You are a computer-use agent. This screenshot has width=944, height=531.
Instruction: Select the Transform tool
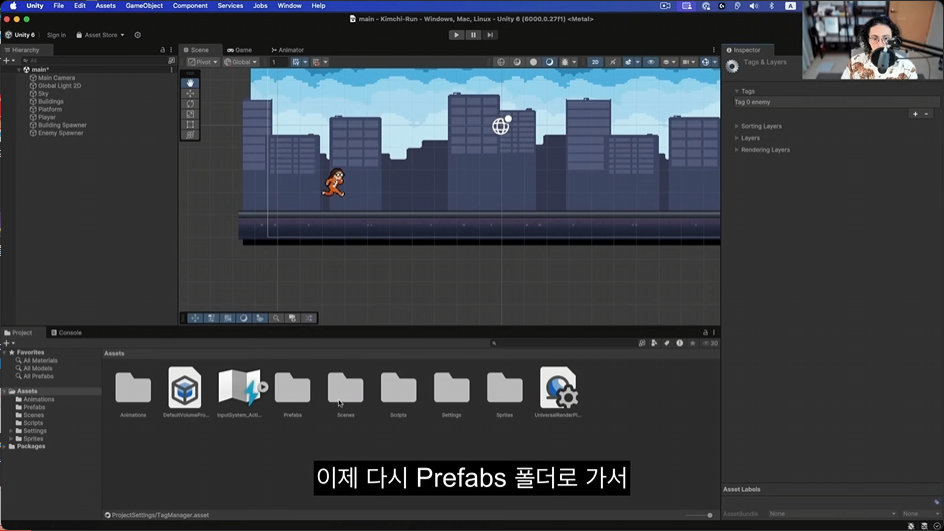(190, 135)
